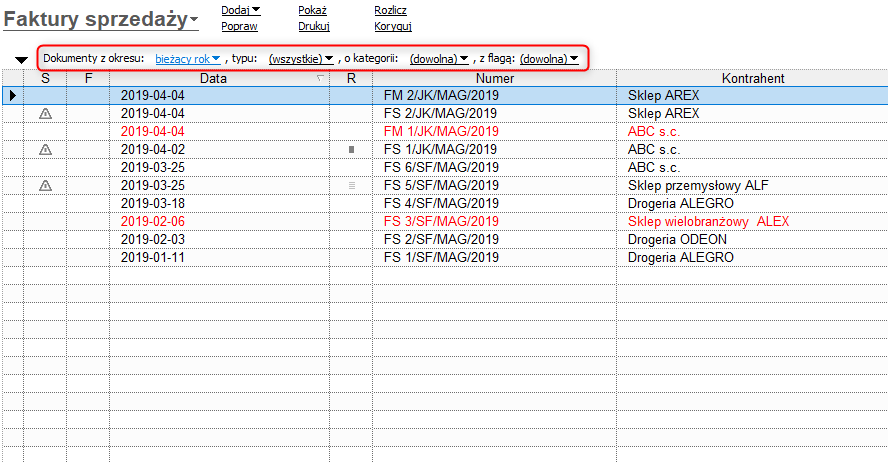888x463 pixels.
Task: Click red ABC s.c. contractor cell
Action: coord(654,131)
